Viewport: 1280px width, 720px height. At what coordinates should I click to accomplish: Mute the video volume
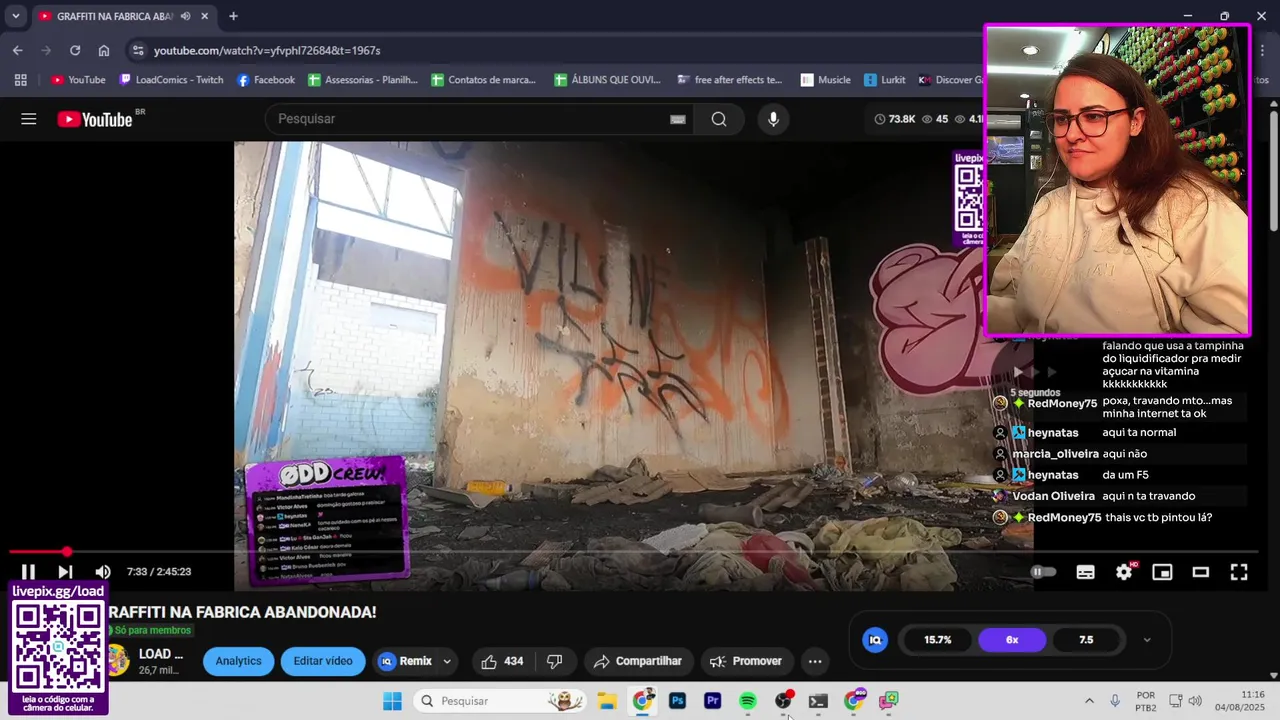point(103,572)
